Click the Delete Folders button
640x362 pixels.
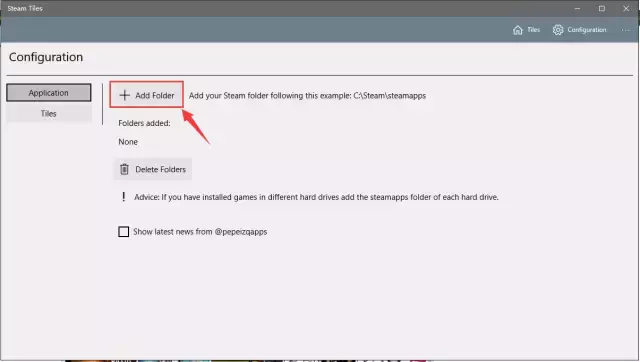(153, 169)
